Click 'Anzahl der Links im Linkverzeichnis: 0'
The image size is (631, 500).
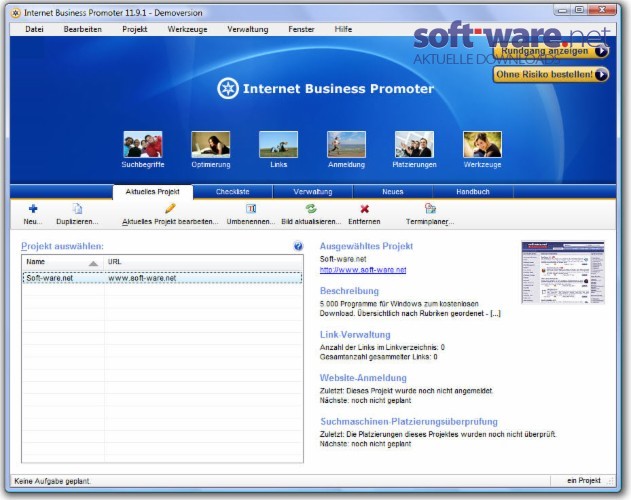pyautogui.click(x=382, y=347)
